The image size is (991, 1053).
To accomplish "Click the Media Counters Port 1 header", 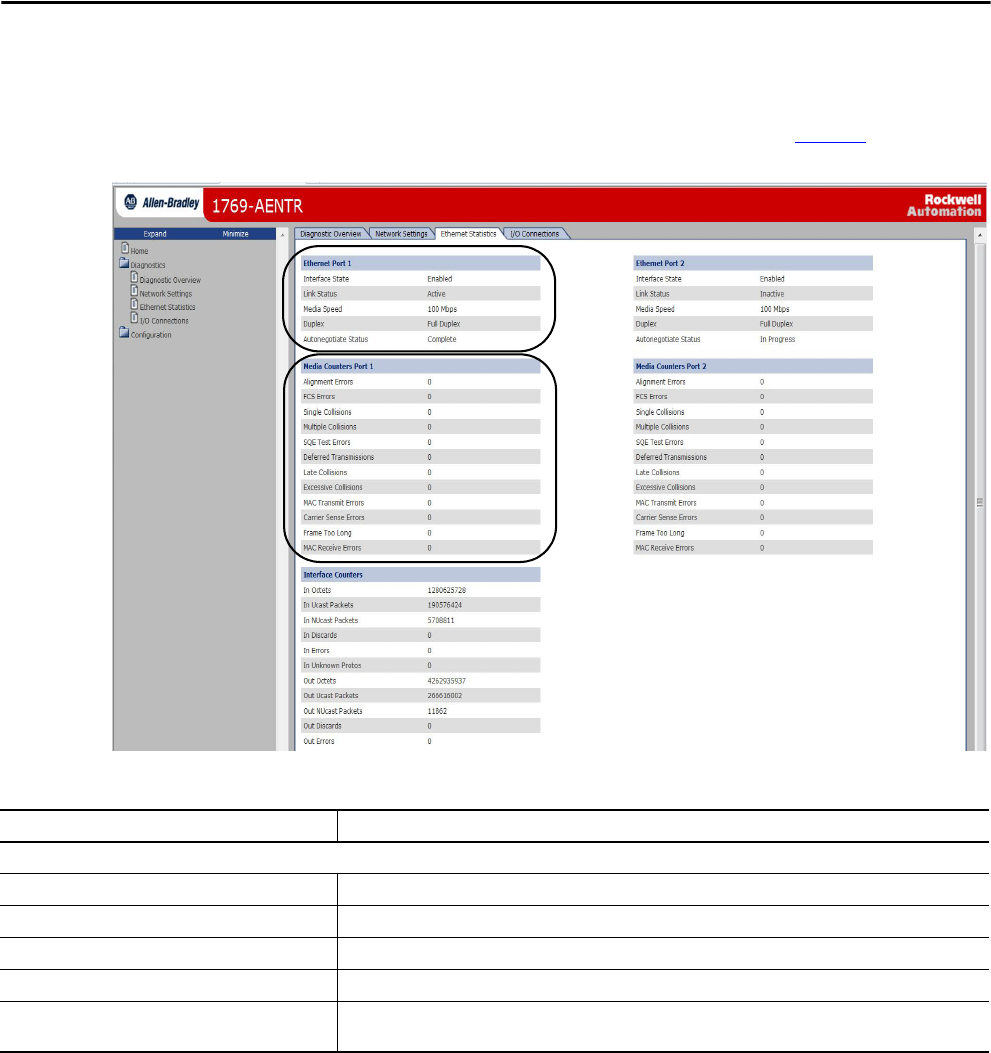I will [420, 366].
